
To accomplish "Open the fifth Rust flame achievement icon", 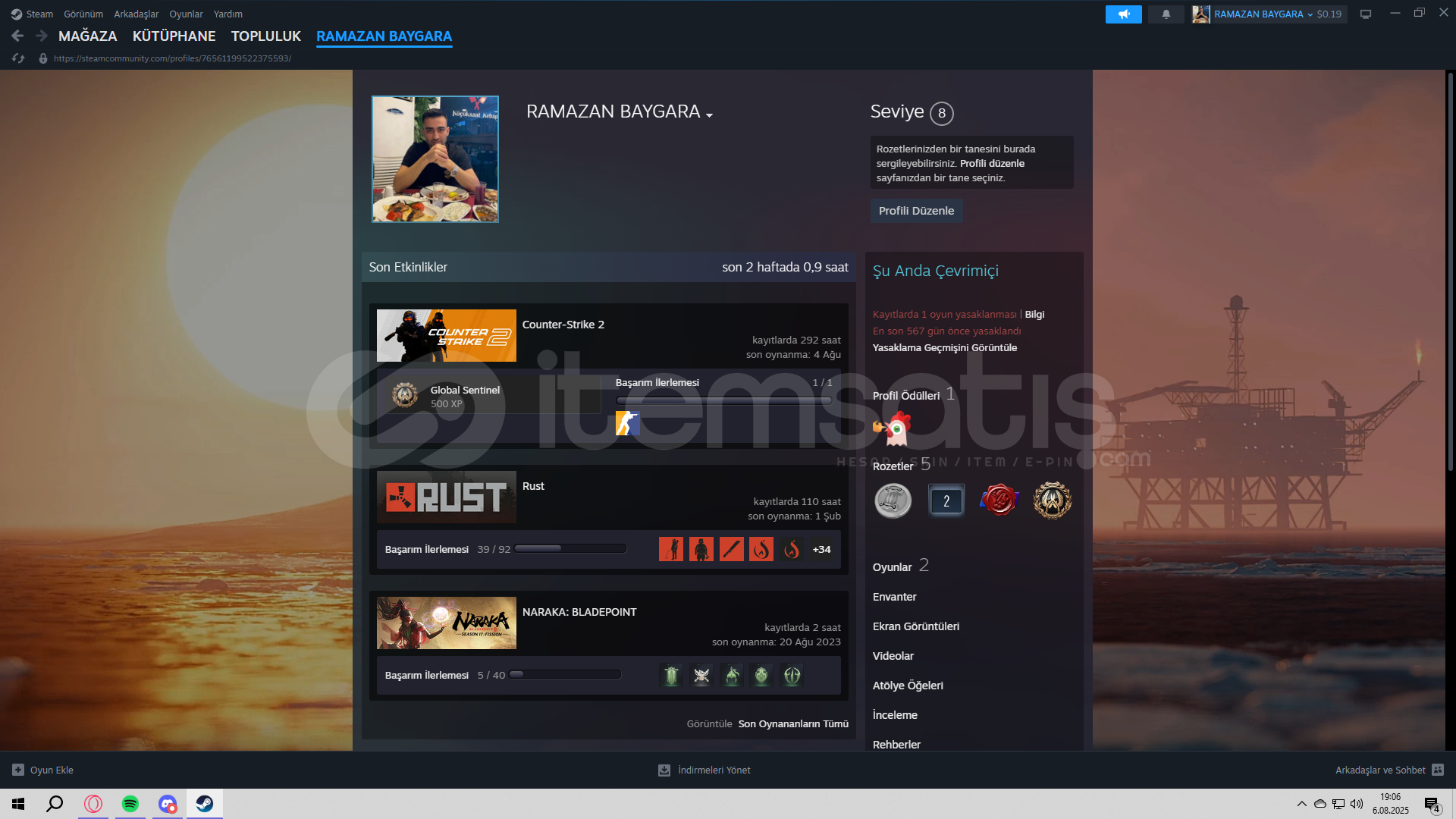I will [792, 549].
